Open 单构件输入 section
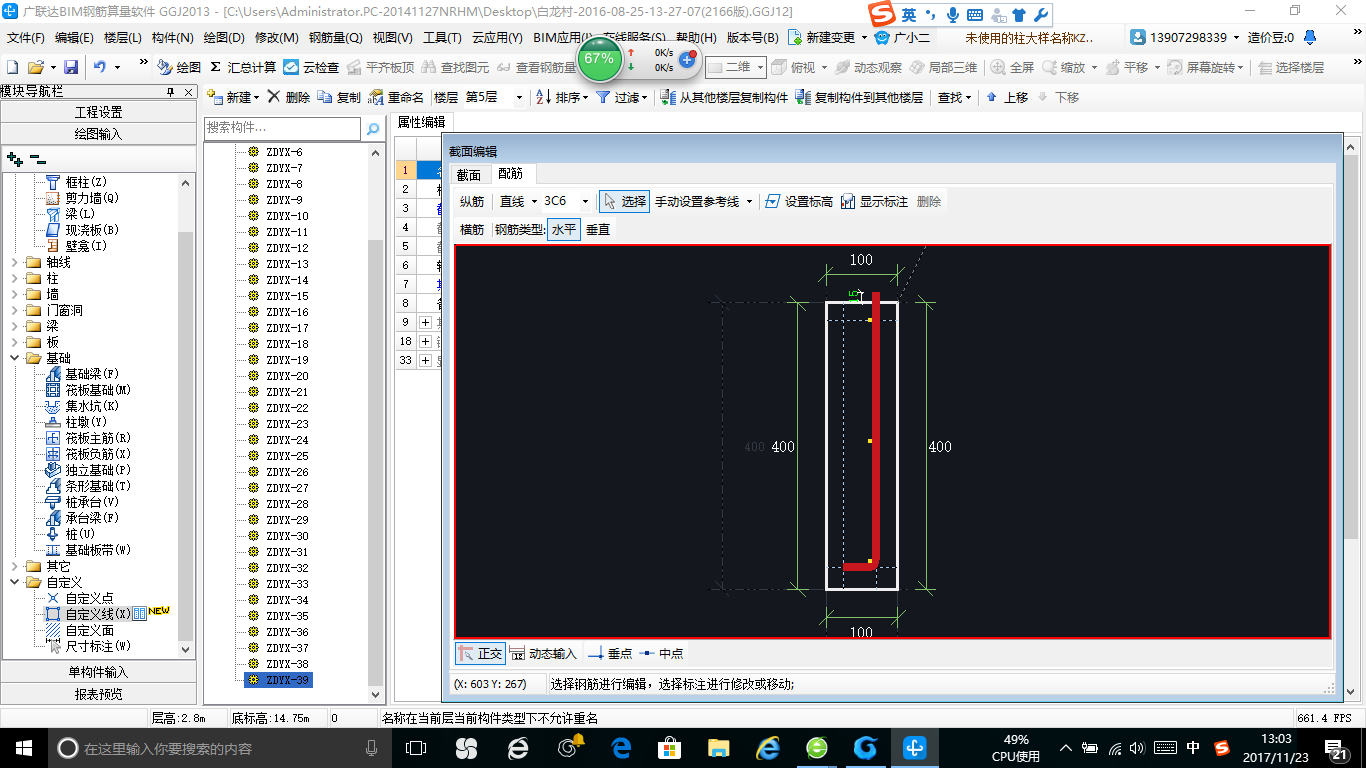Image resolution: width=1366 pixels, height=768 pixels. (99, 672)
